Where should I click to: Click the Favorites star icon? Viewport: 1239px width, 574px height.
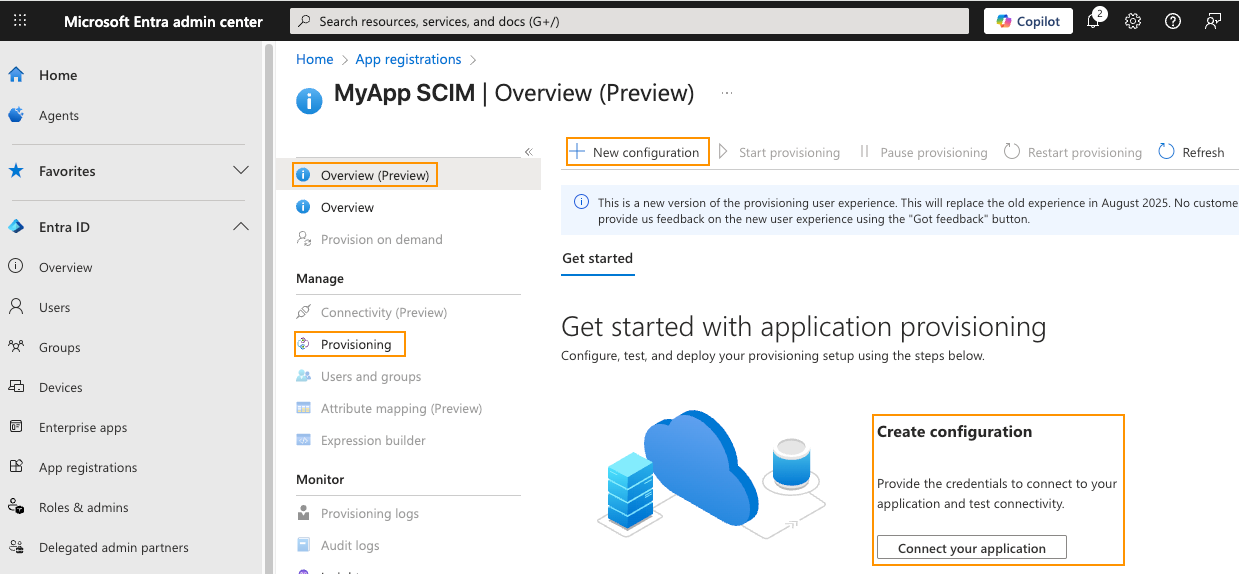[x=16, y=171]
